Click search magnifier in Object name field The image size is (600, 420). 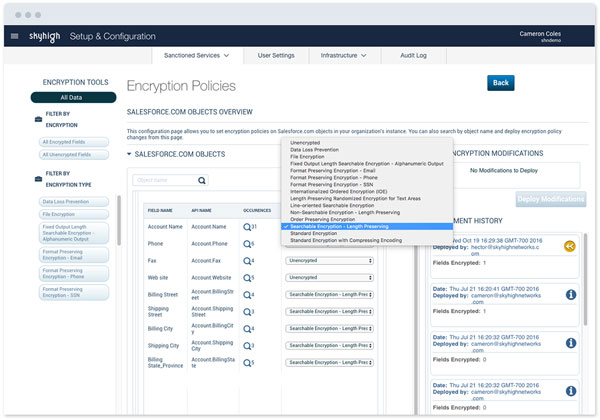pyautogui.click(x=202, y=180)
